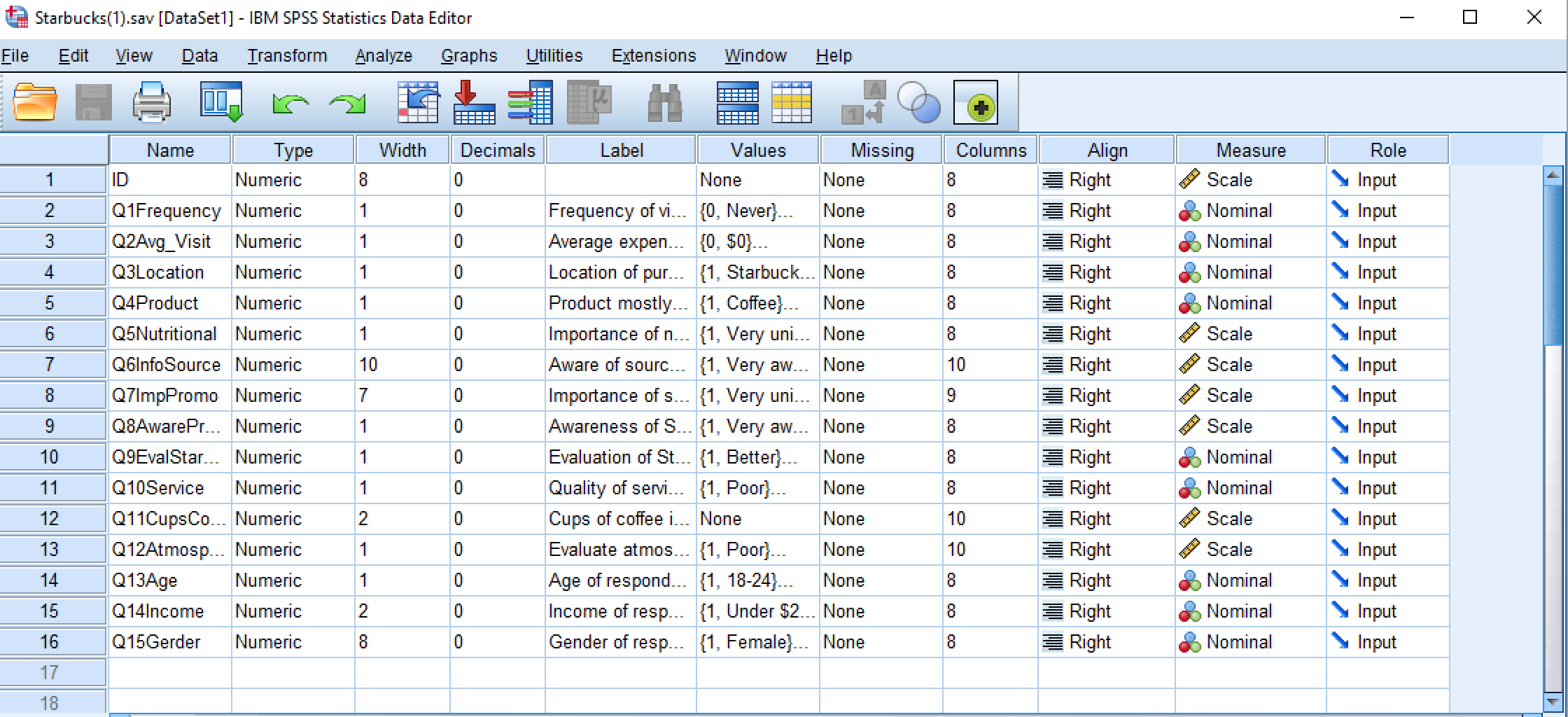1568x717 pixels.
Task: Click the Name column header
Action: (x=170, y=150)
